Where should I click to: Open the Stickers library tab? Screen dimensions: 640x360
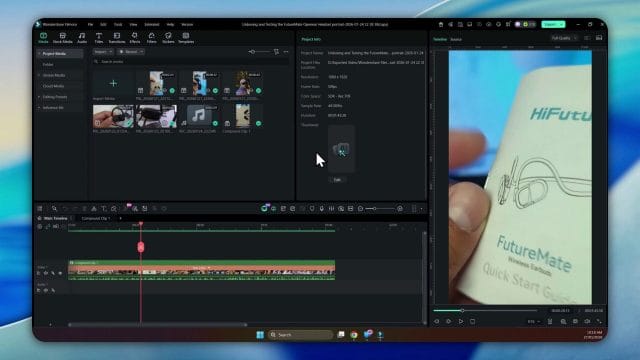168,38
